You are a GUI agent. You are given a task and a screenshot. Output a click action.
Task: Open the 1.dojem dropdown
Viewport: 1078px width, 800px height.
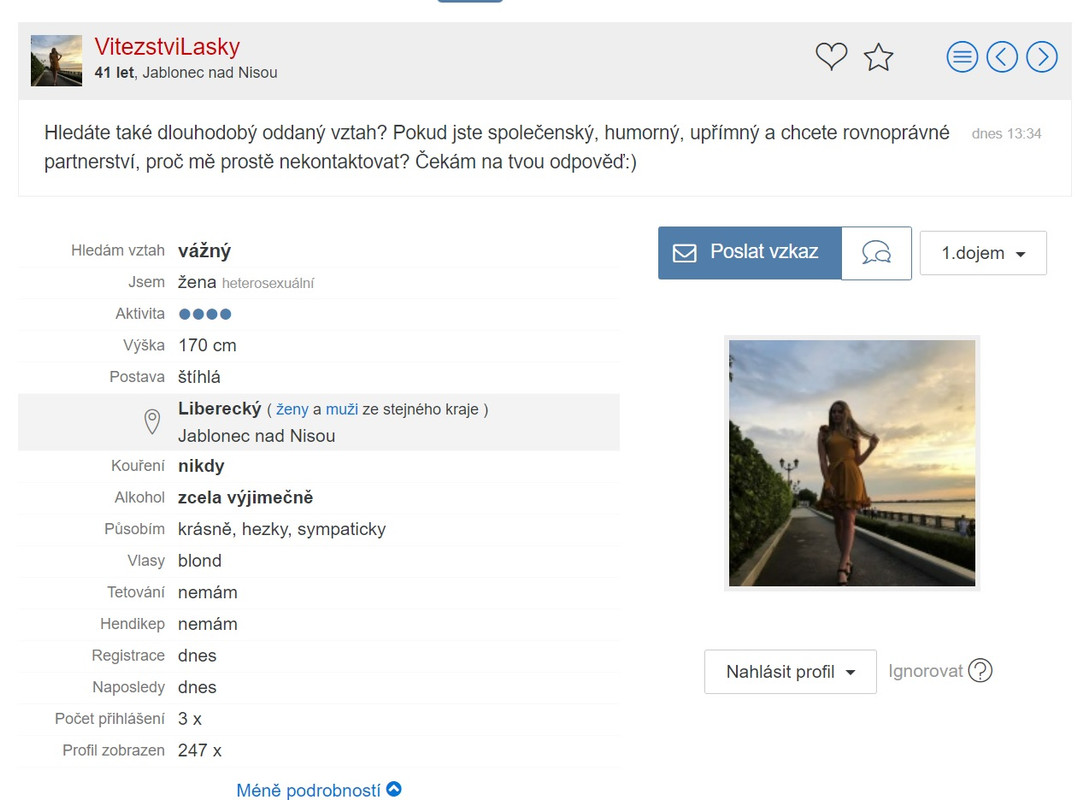click(x=983, y=253)
